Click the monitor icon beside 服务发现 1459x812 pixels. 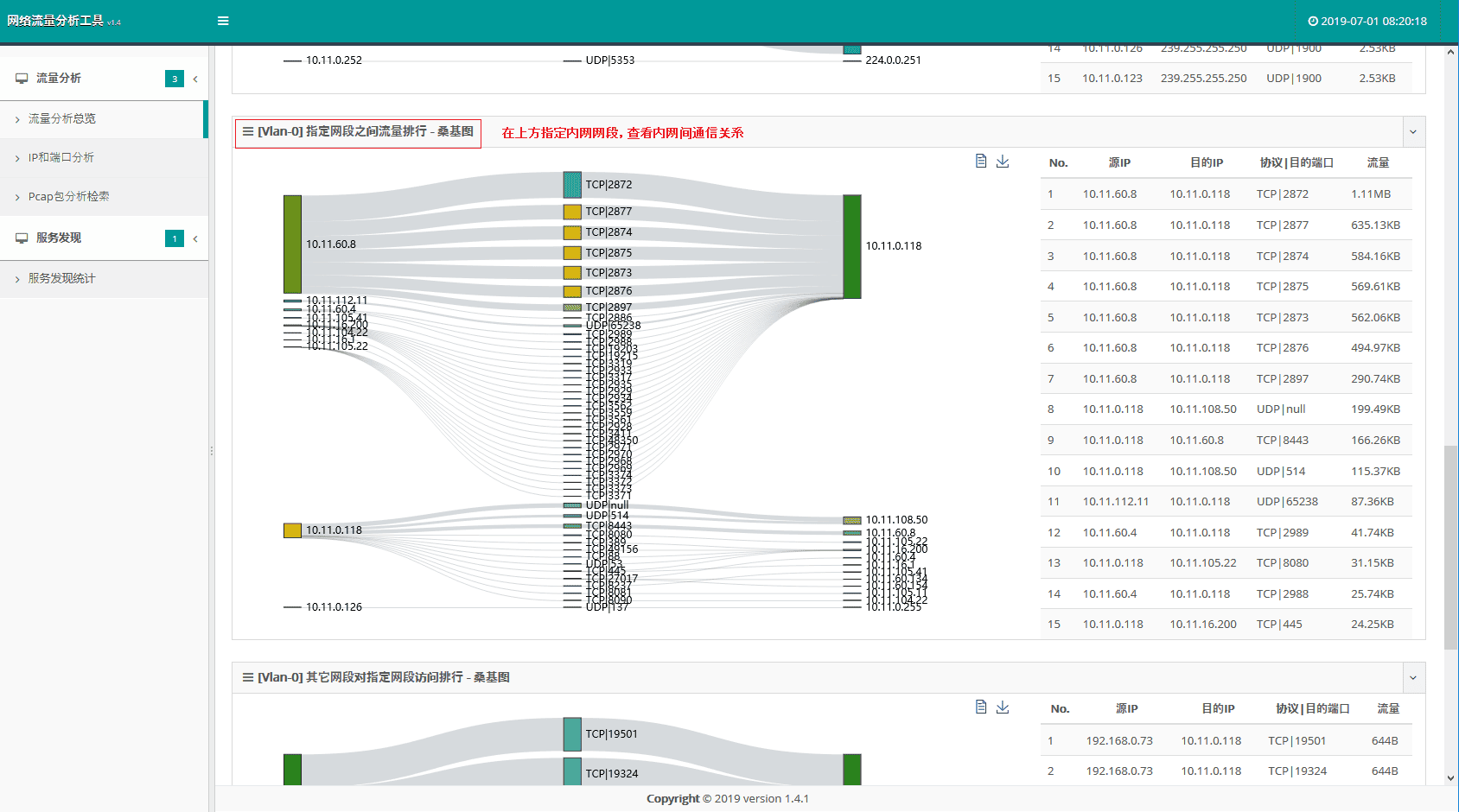(x=22, y=238)
